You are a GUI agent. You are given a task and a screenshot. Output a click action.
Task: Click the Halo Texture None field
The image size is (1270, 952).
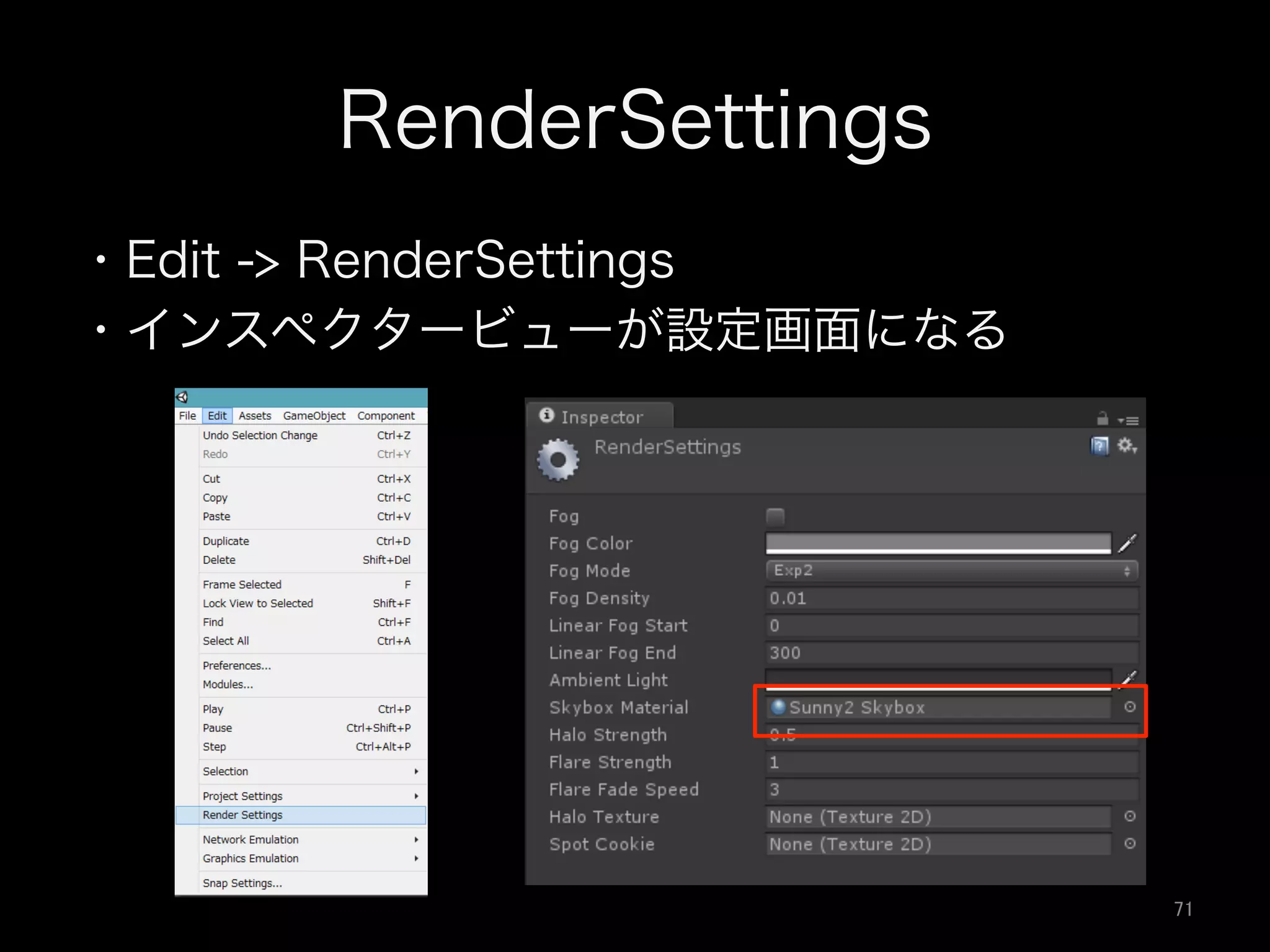click(938, 816)
